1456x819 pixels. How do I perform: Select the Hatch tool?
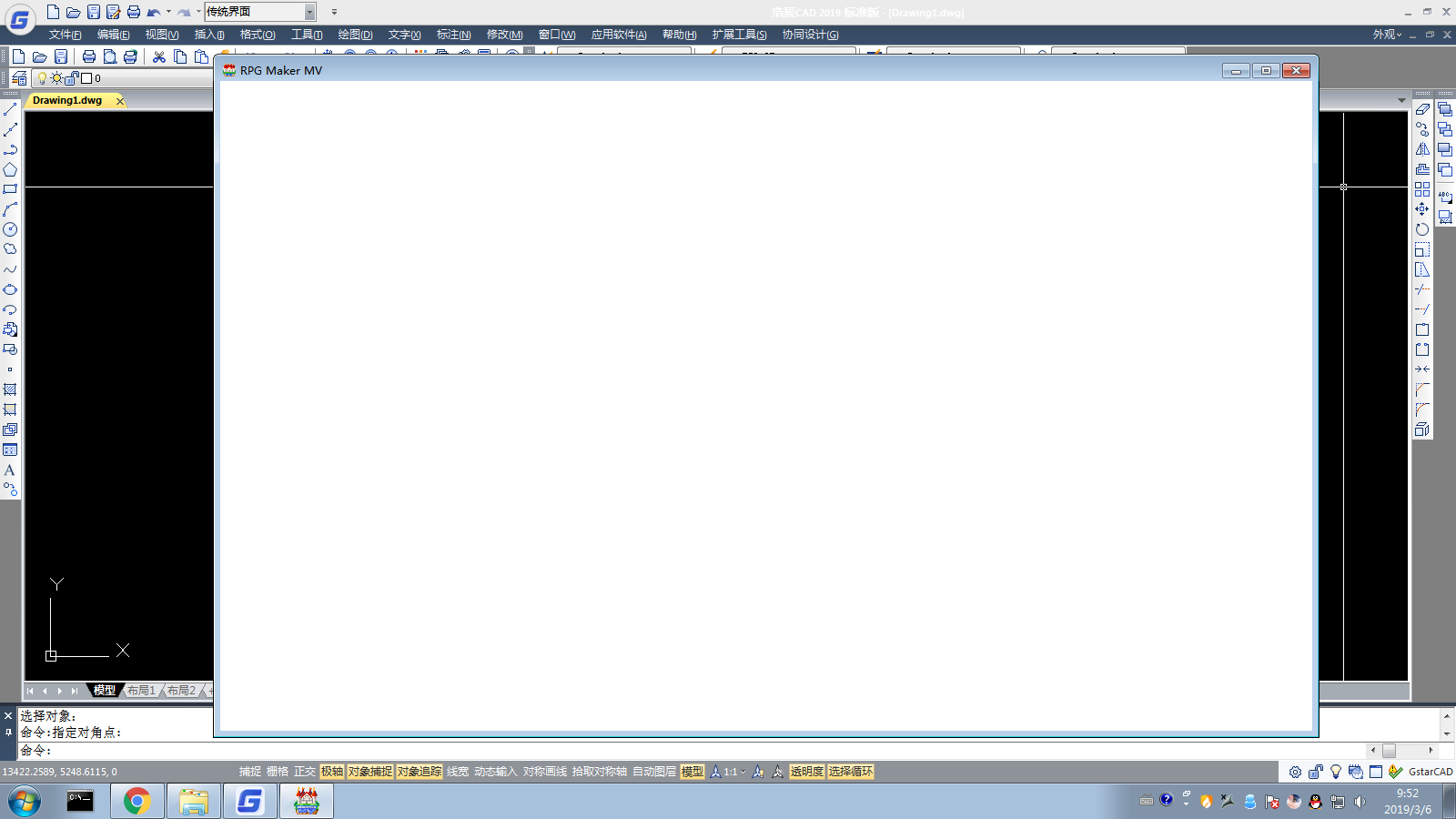click(10, 389)
